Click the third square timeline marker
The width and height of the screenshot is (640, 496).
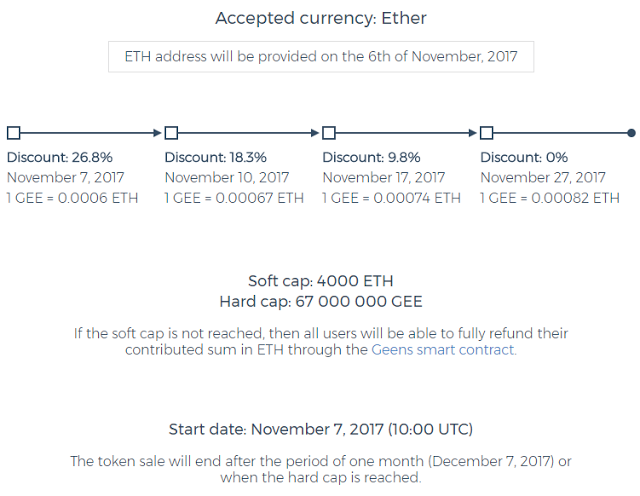[329, 132]
